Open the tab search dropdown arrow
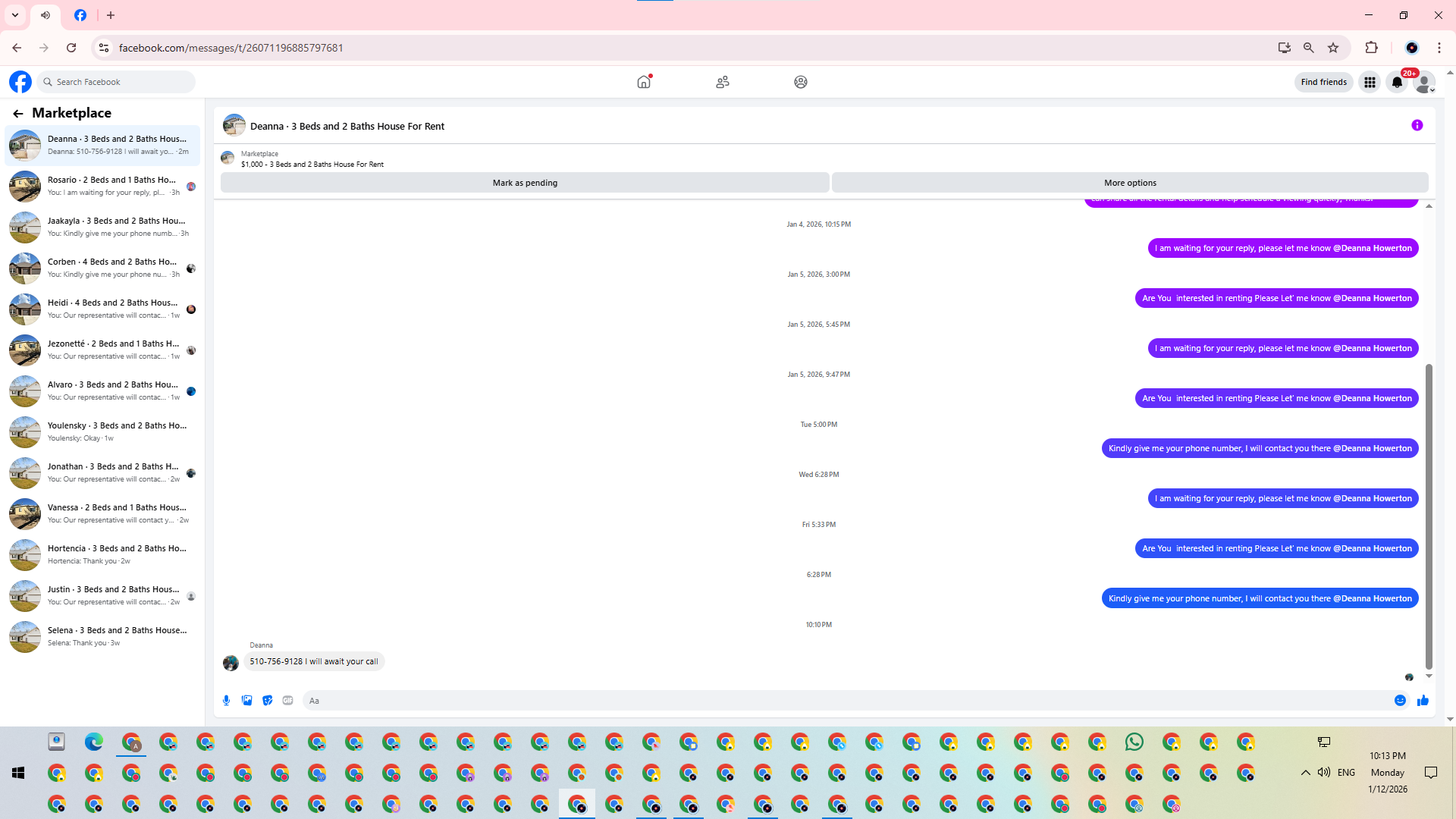The image size is (1456, 819). pos(14,15)
